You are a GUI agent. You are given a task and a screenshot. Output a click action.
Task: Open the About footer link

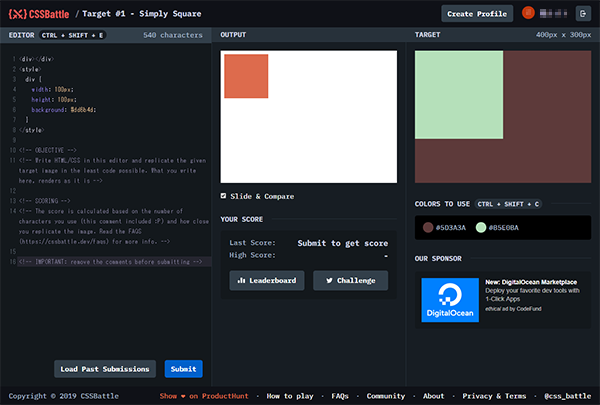tap(434, 396)
